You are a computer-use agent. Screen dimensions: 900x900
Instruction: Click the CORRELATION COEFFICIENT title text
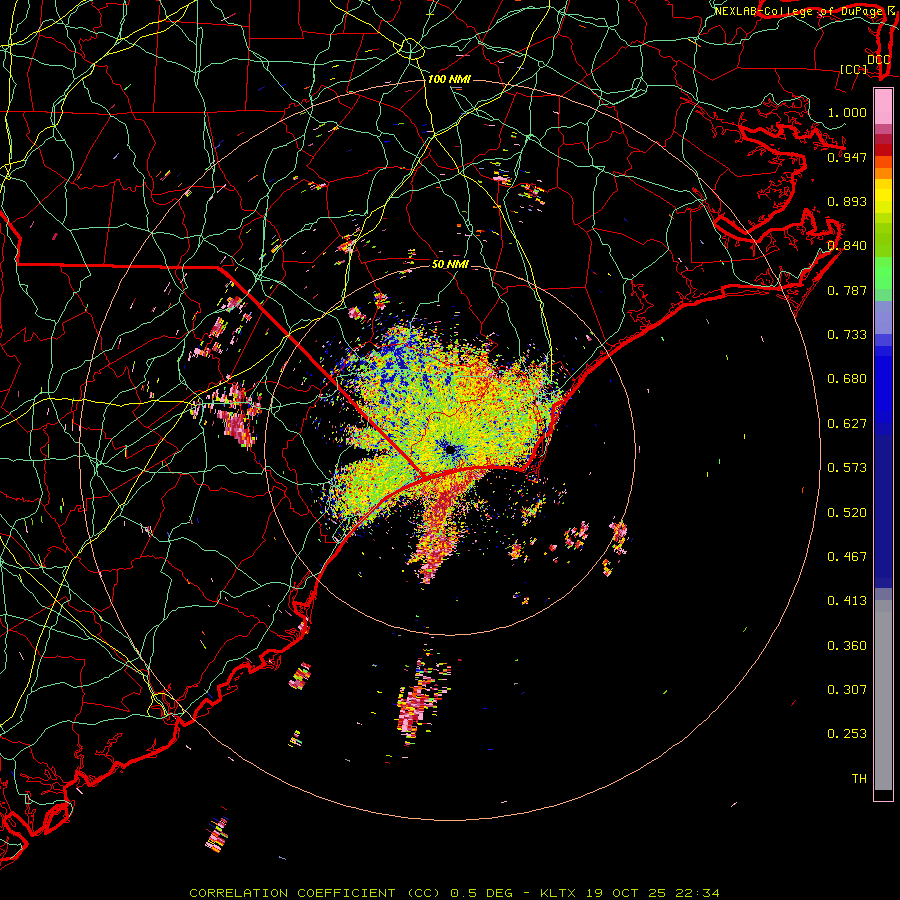point(292,893)
